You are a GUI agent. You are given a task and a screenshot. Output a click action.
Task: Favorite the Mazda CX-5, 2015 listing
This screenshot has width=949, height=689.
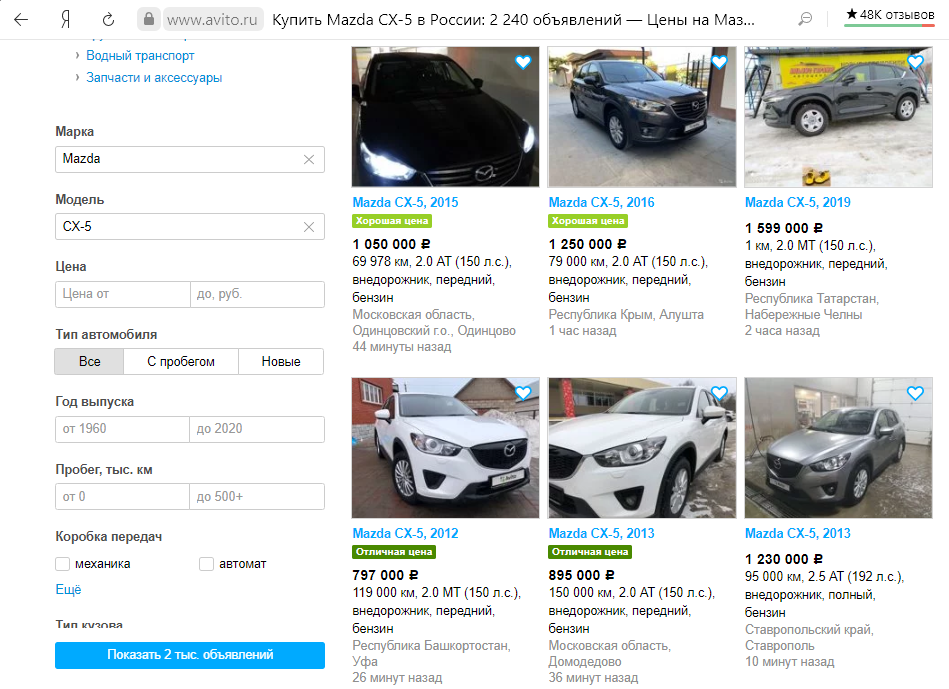tap(523, 62)
